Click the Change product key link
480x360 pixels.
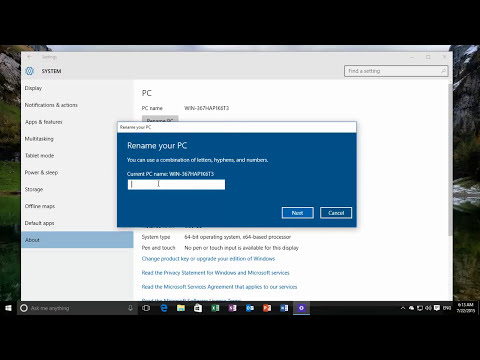point(208,259)
